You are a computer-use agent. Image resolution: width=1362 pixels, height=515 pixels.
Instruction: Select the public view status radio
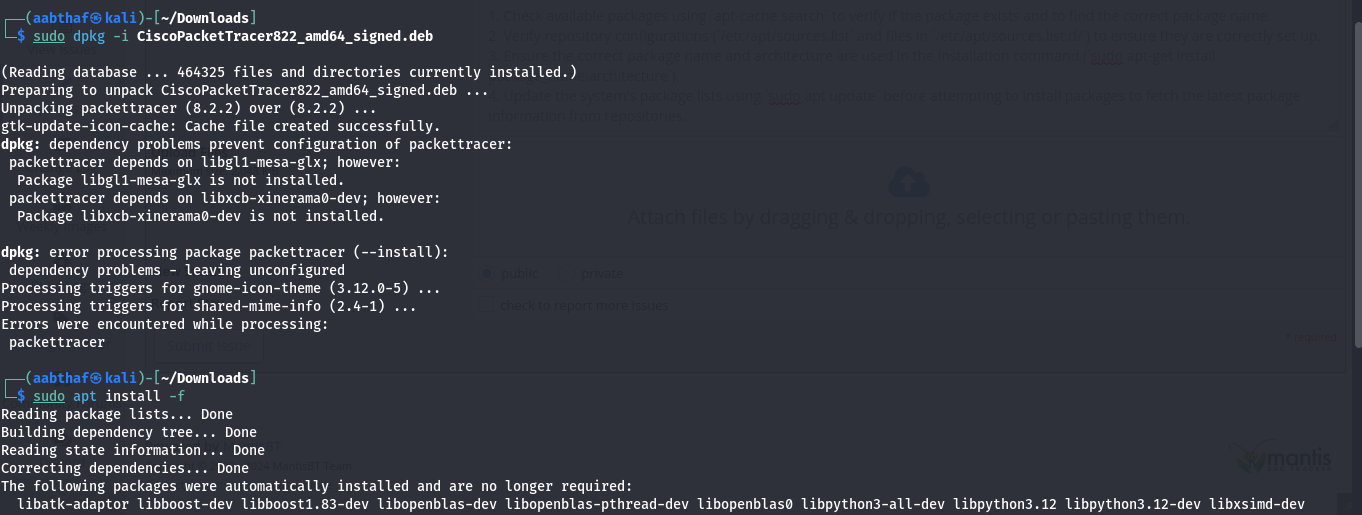[488, 273]
